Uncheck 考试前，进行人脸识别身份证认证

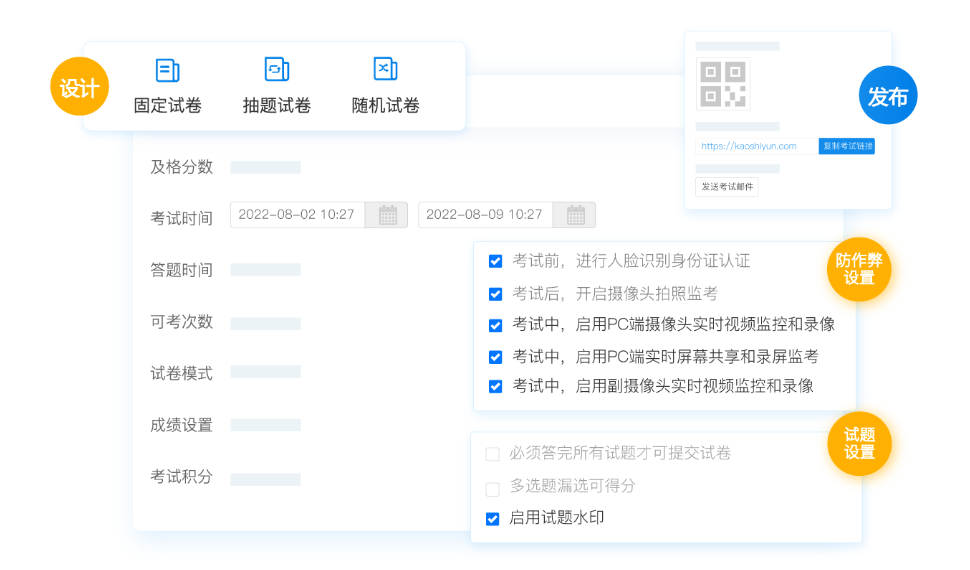click(495, 262)
